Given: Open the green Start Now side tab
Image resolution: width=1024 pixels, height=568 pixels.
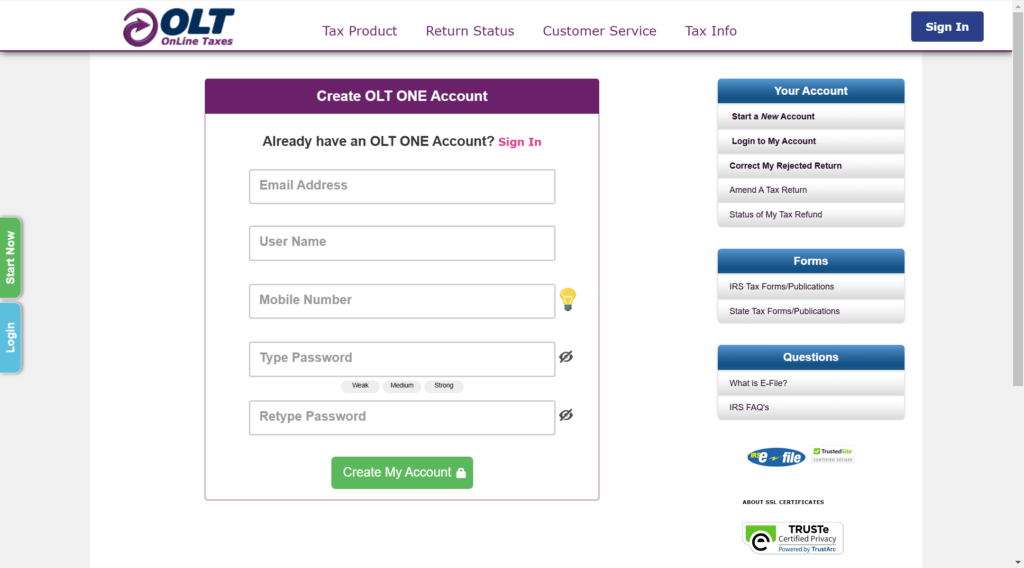Looking at the screenshot, I should click(10, 258).
